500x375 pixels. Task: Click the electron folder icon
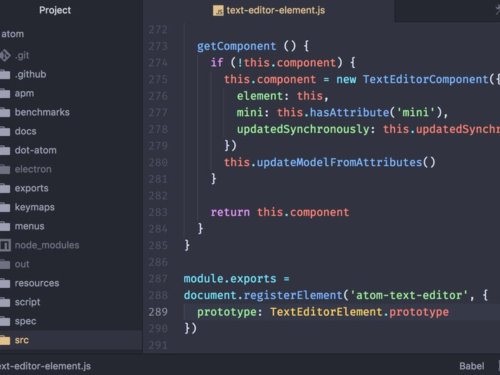click(5, 169)
